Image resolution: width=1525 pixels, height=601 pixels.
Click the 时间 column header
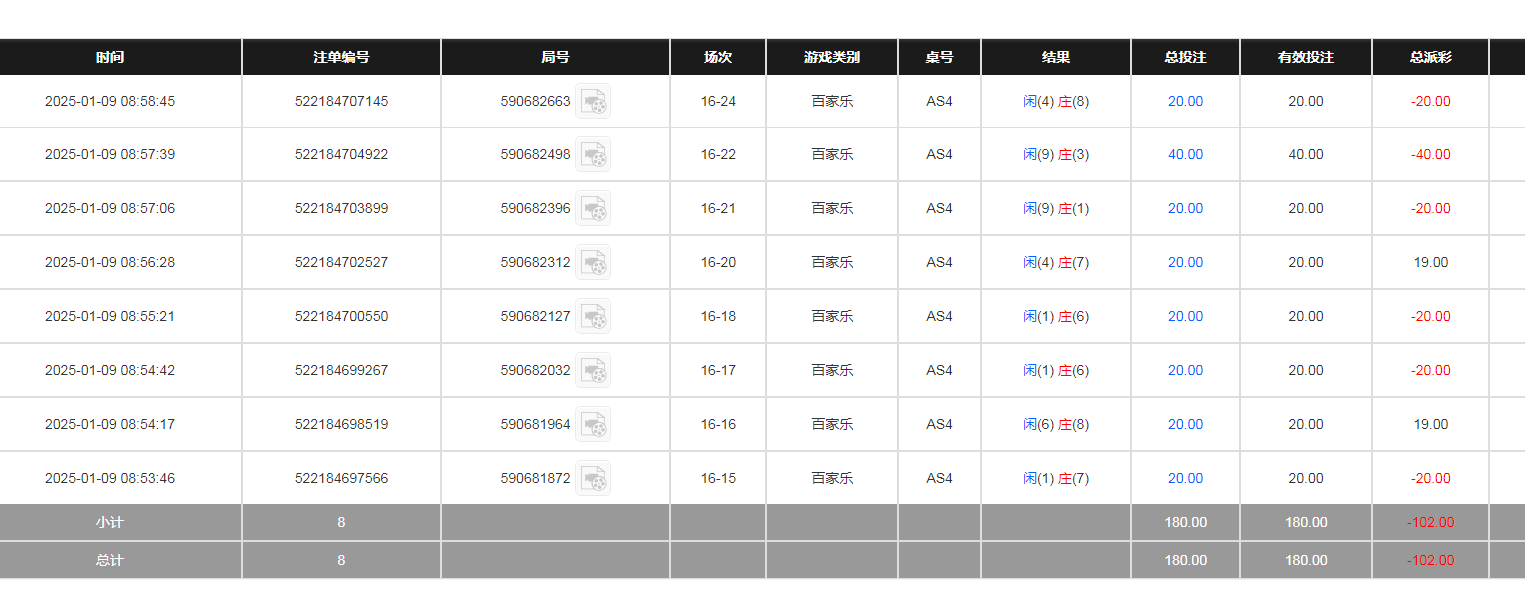110,57
